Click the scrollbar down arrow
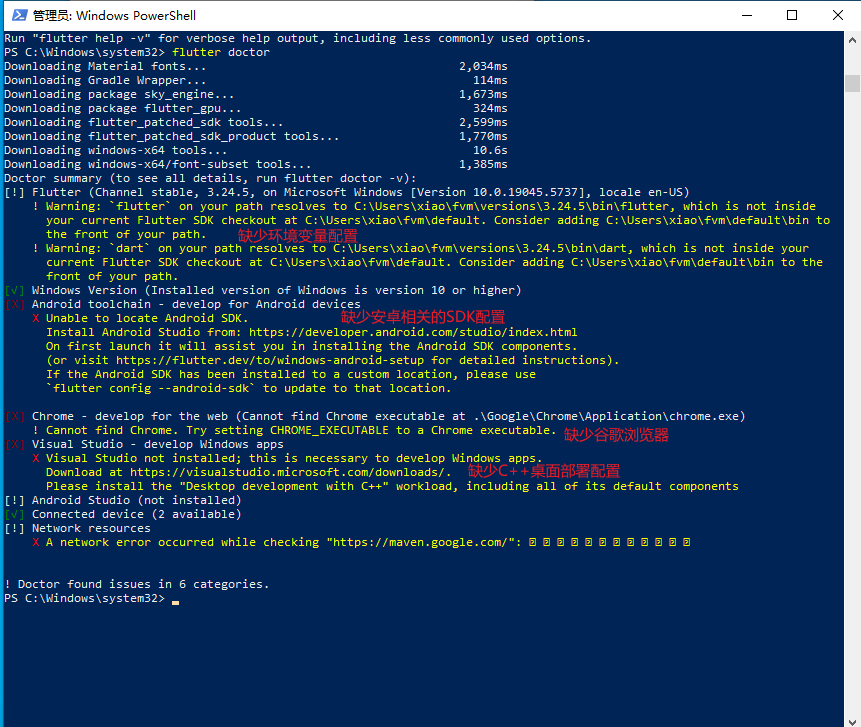This screenshot has width=861, height=727. tap(852, 720)
